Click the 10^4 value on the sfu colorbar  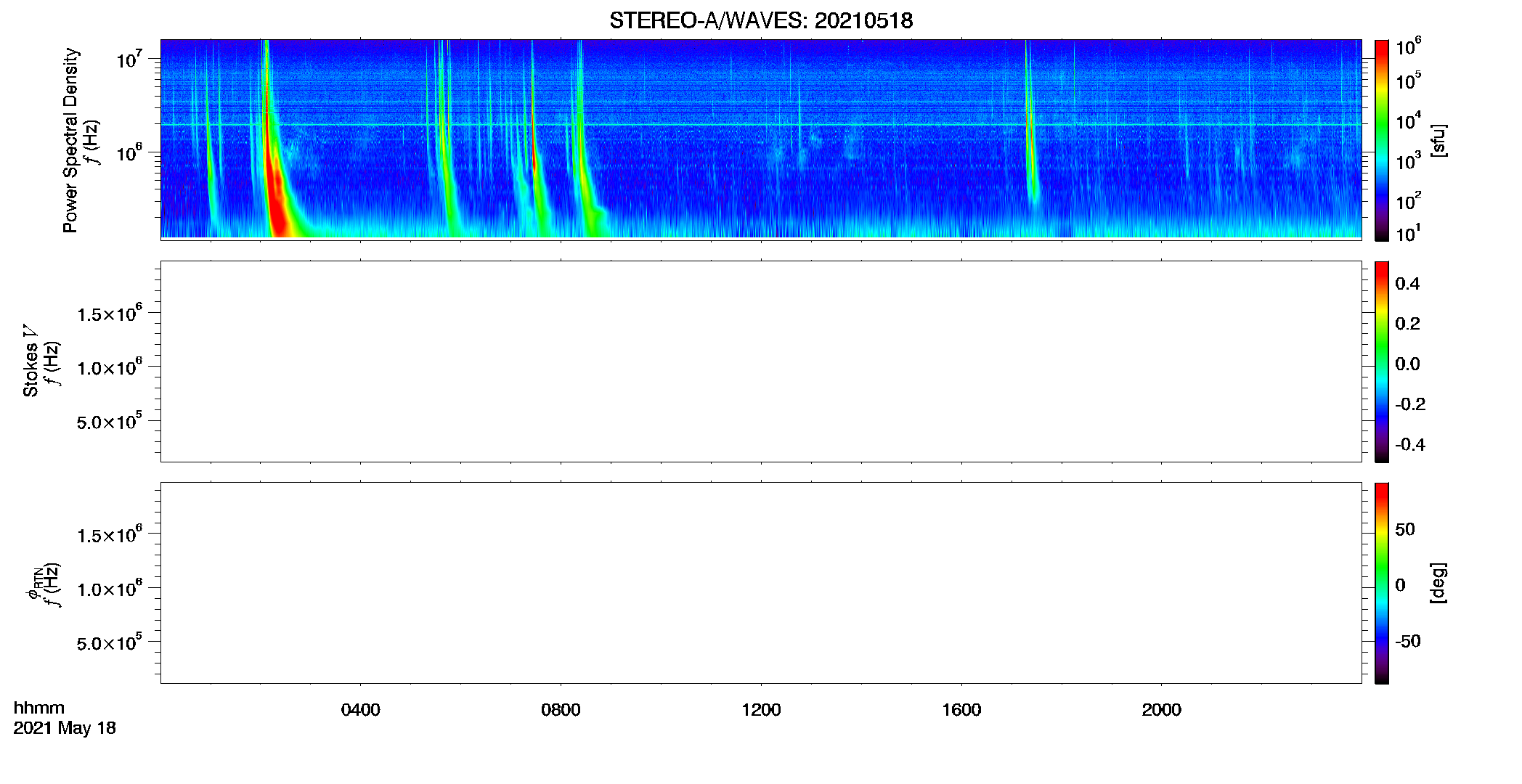point(1408,121)
